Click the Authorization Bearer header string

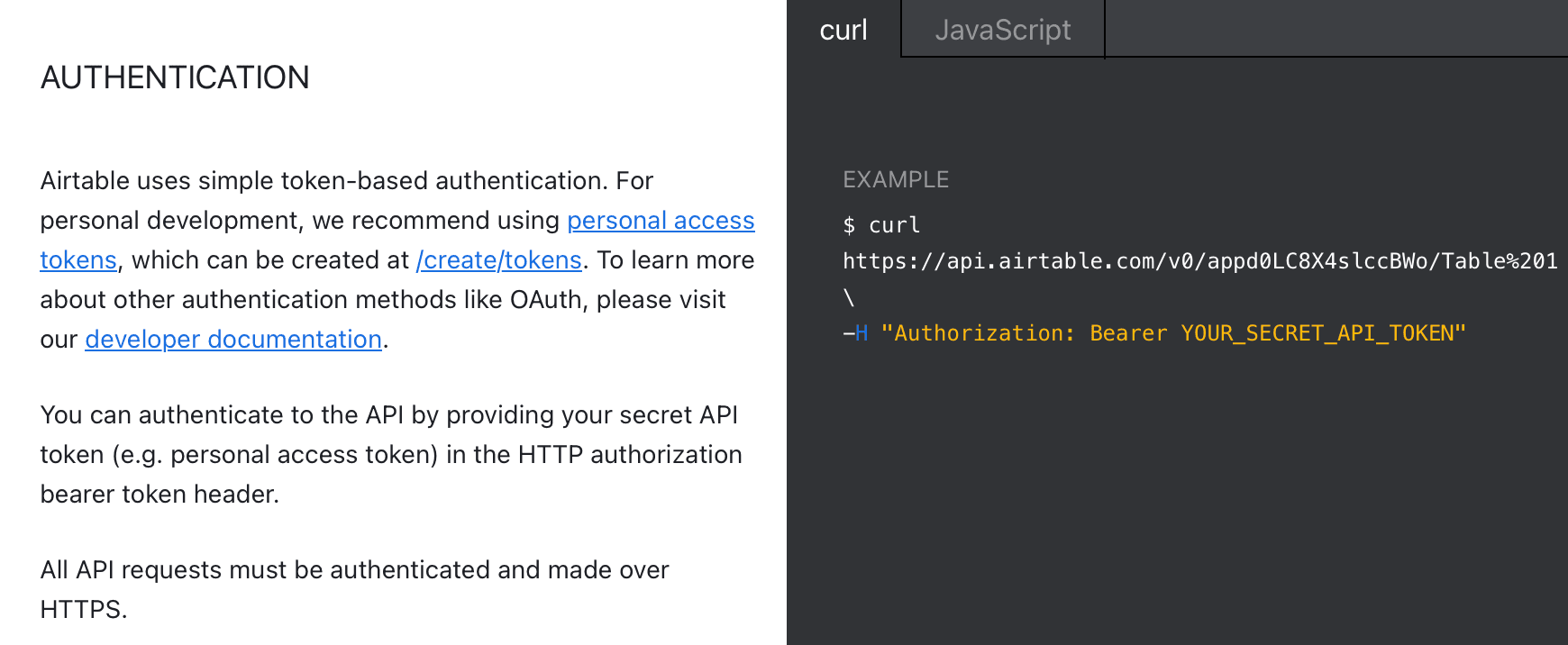click(1173, 333)
